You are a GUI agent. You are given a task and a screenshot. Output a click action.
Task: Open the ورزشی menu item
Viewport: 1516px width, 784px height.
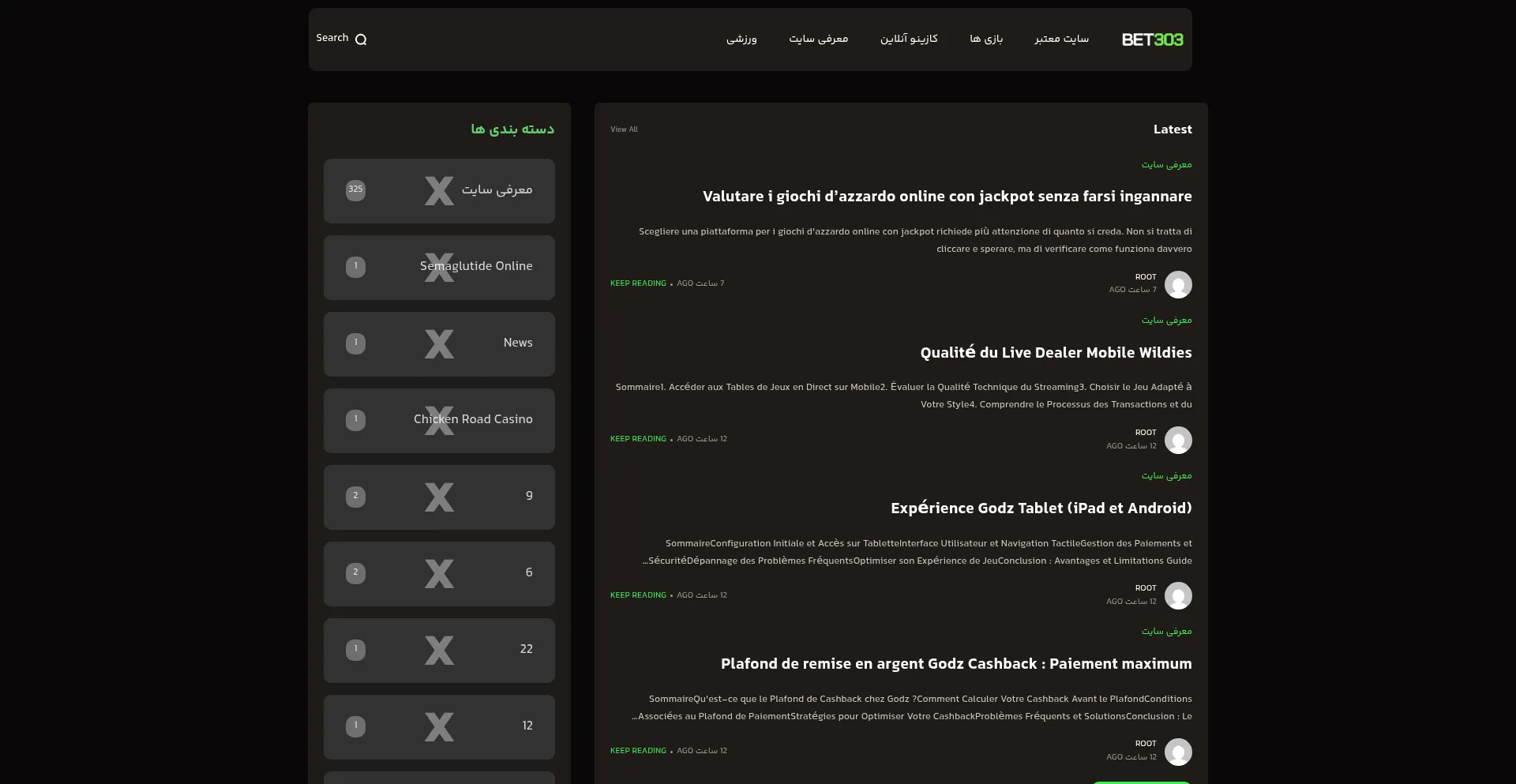point(741,39)
